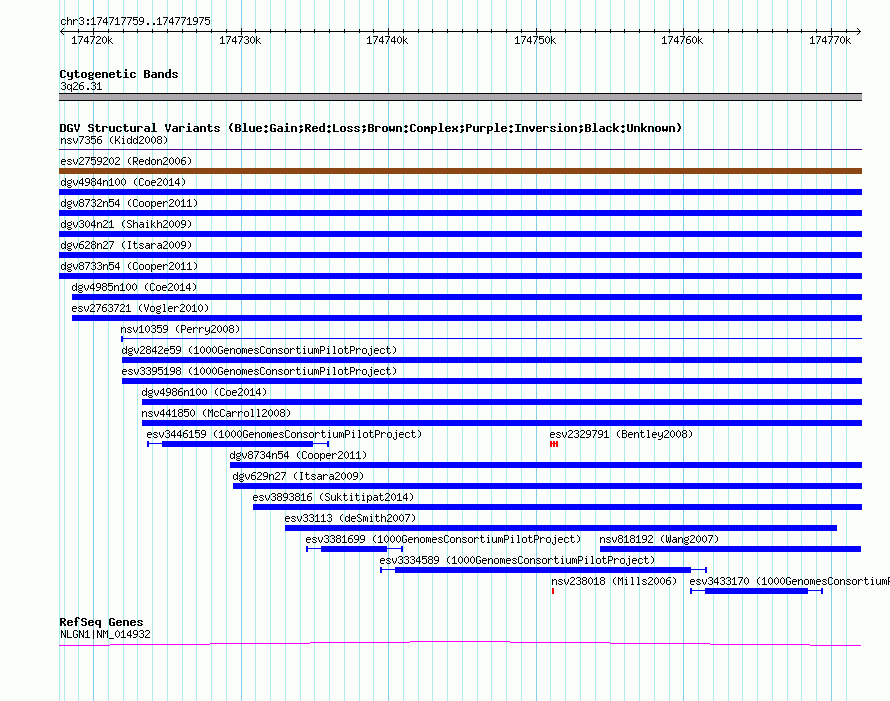Select gene NLGN1|NM_014932 label
Viewport: 890px width, 701px height.
(105, 635)
